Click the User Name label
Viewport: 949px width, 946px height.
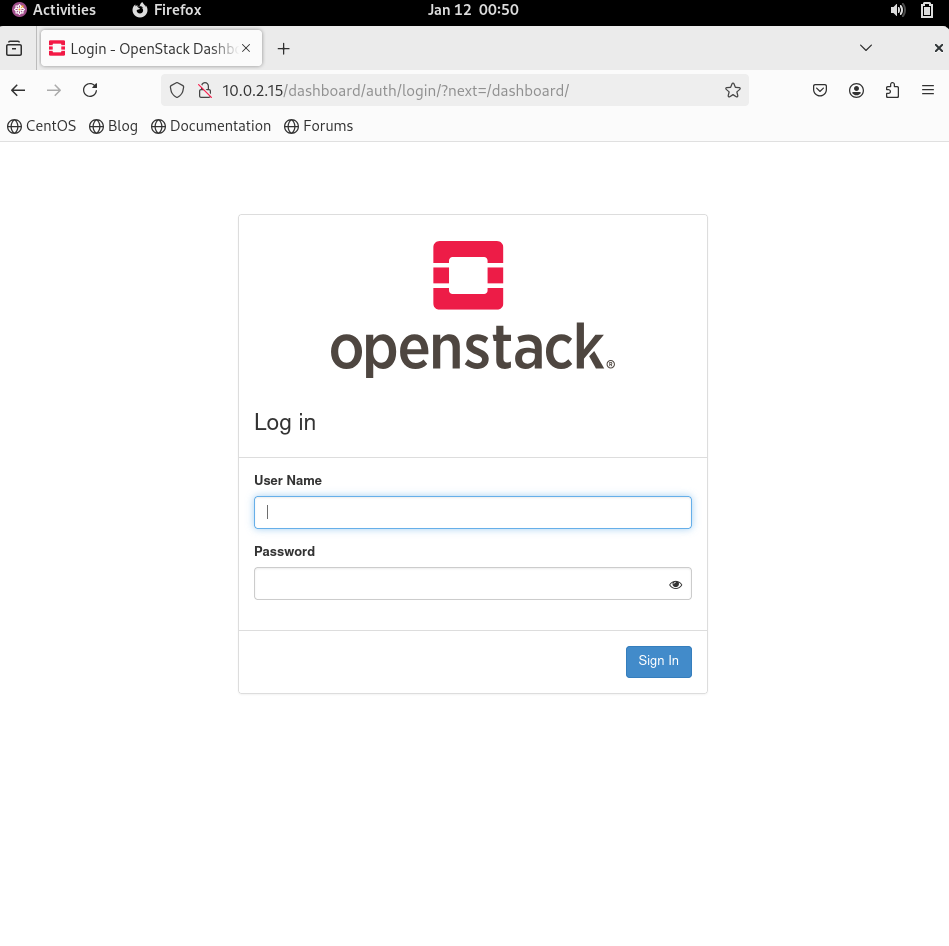point(287,480)
